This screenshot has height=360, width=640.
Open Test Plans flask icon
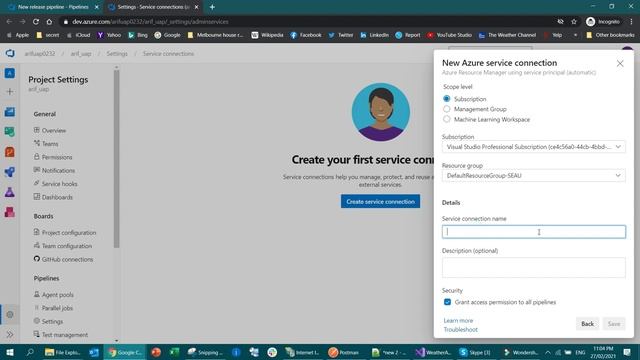pyautogui.click(x=10, y=192)
